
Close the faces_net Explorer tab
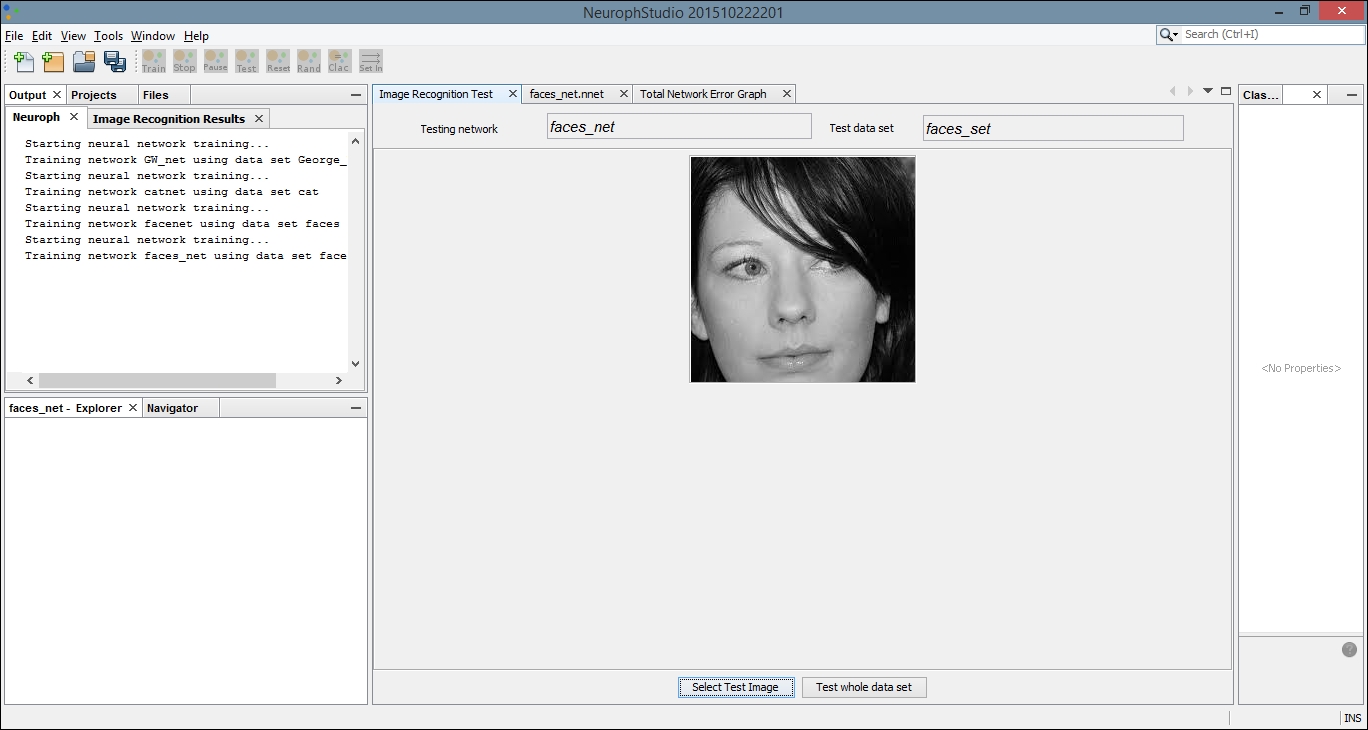pyautogui.click(x=133, y=408)
